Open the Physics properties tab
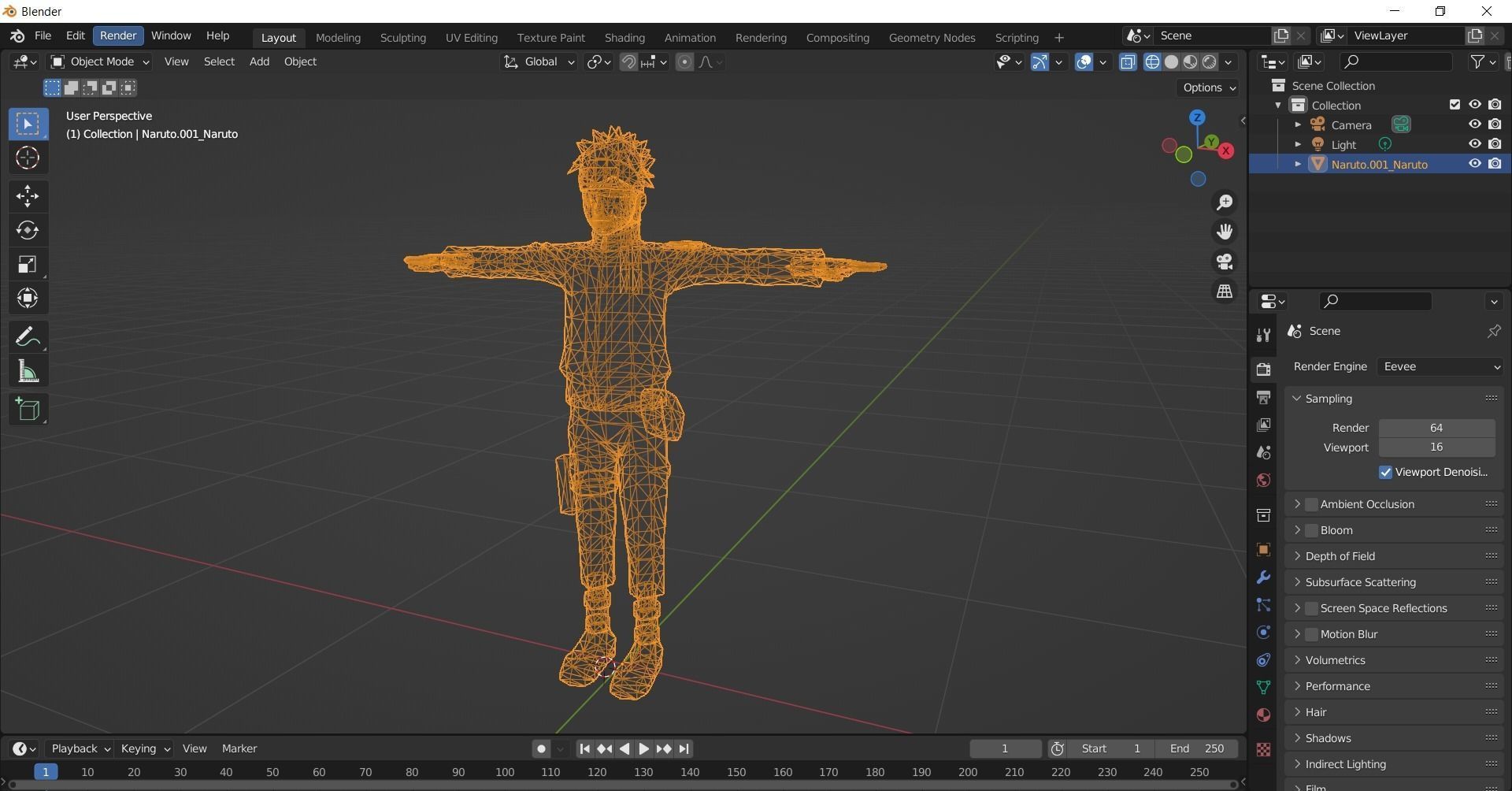The width and height of the screenshot is (1512, 791). click(x=1263, y=633)
